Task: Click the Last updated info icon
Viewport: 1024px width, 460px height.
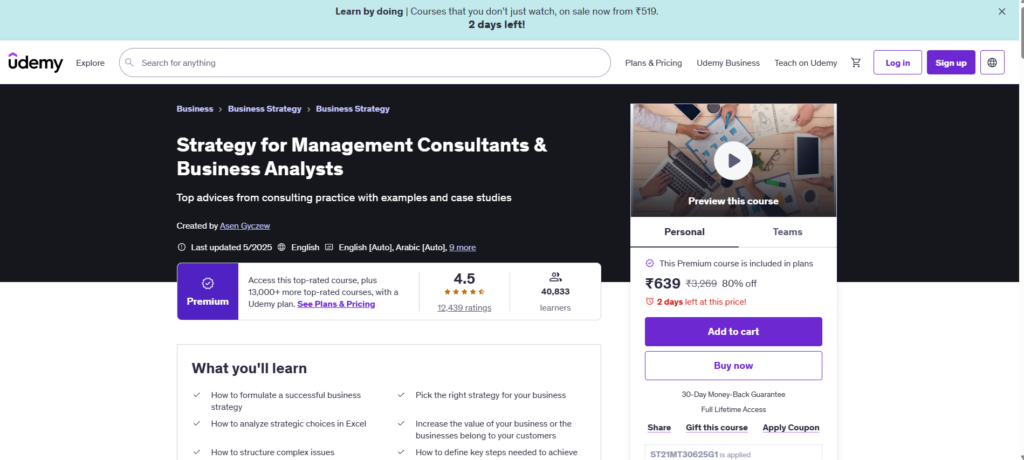Action: coord(182,248)
